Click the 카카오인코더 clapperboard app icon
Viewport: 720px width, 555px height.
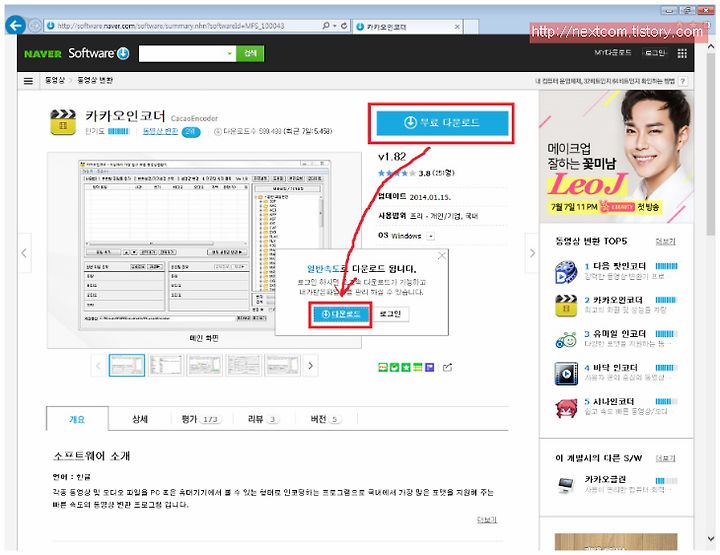(63, 122)
